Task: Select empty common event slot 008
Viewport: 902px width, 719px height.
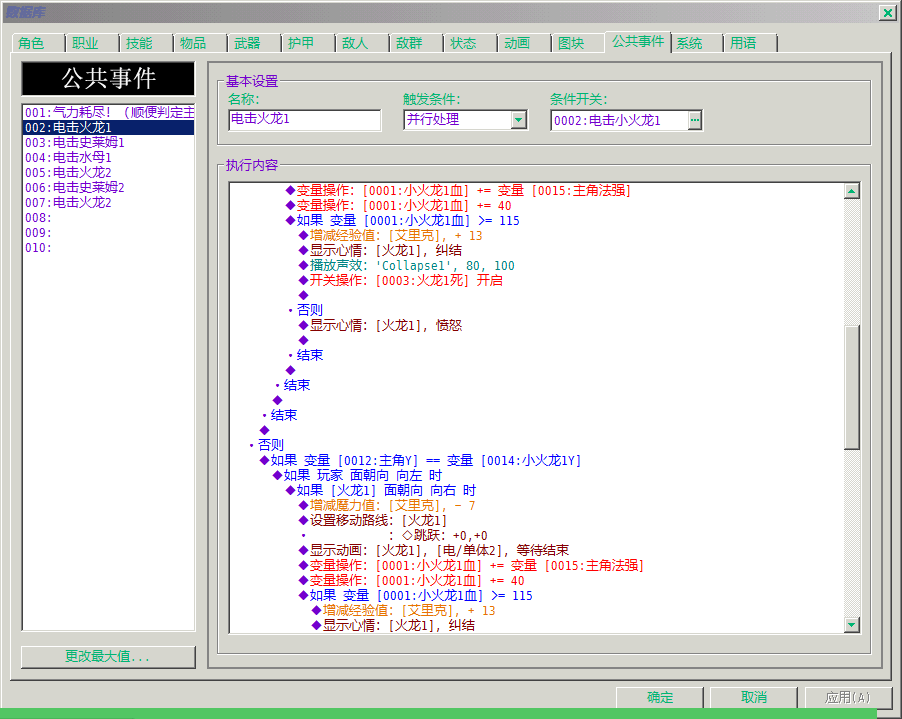Action: [x=108, y=217]
